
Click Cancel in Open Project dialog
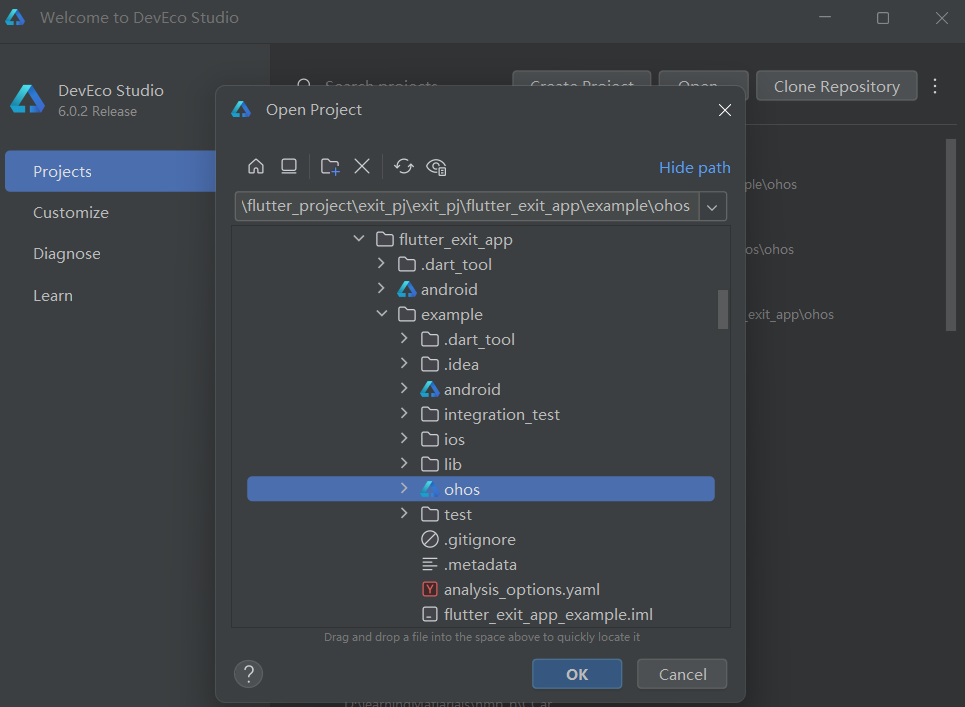tap(682, 674)
